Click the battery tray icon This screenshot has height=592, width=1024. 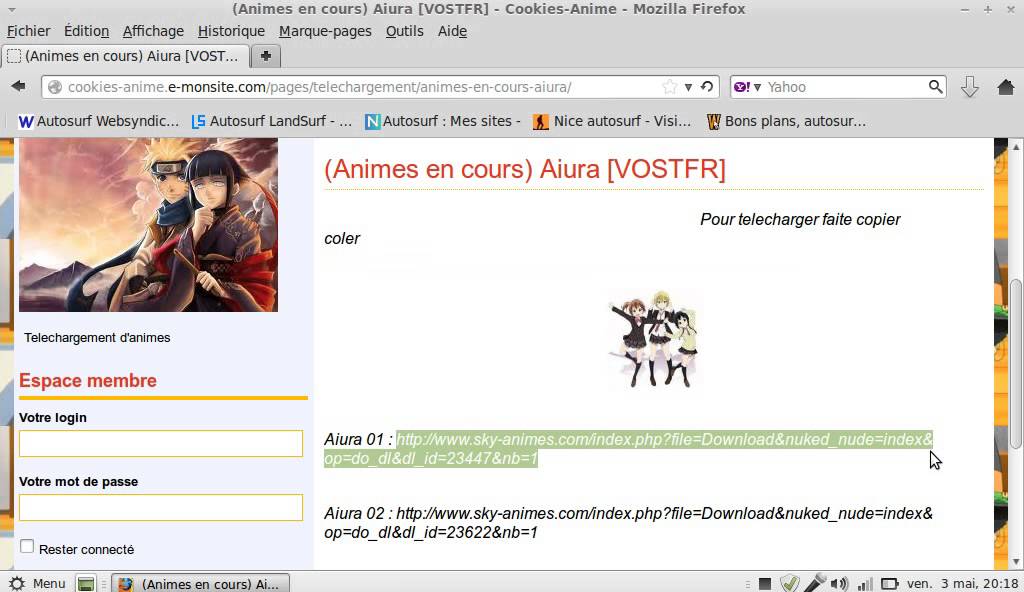pos(889,584)
